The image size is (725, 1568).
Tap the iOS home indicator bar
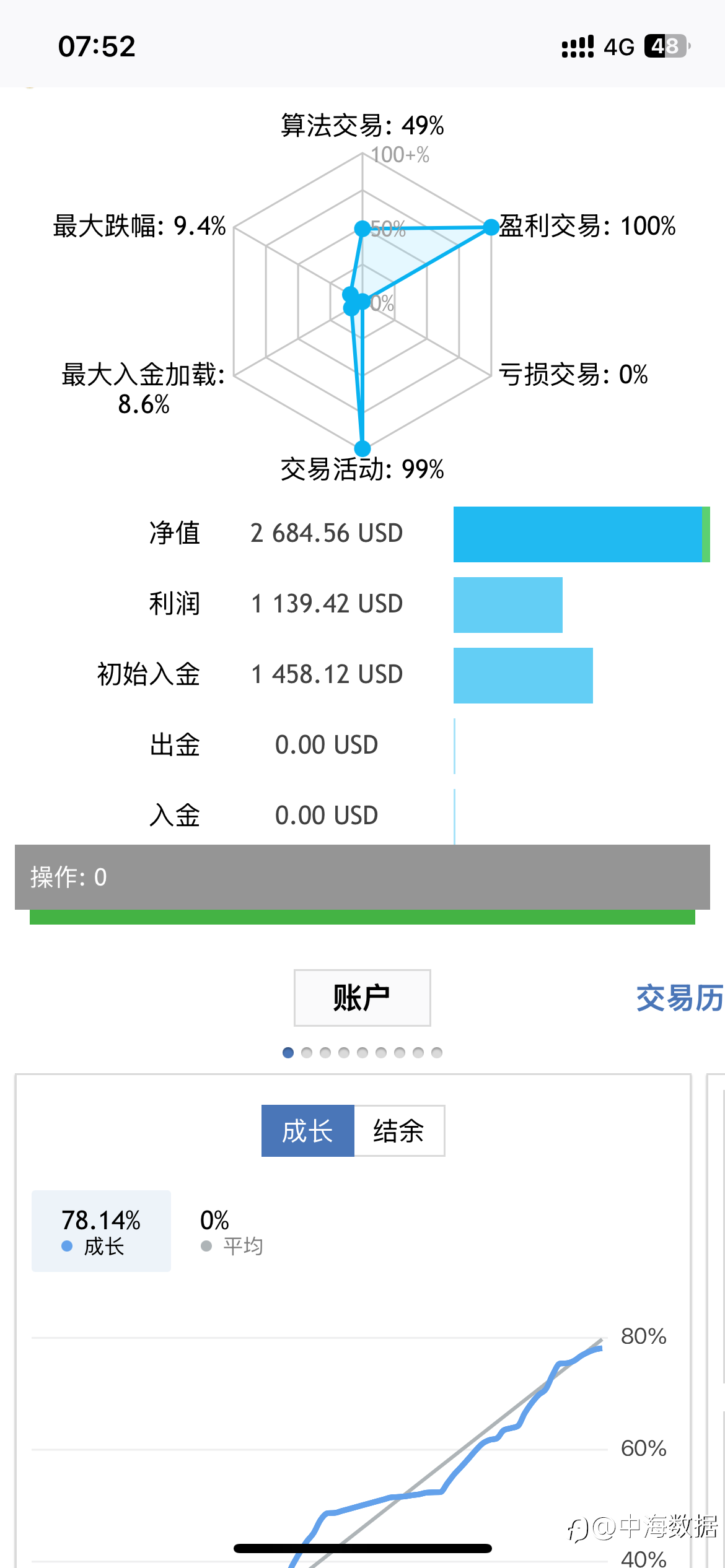tap(362, 1548)
